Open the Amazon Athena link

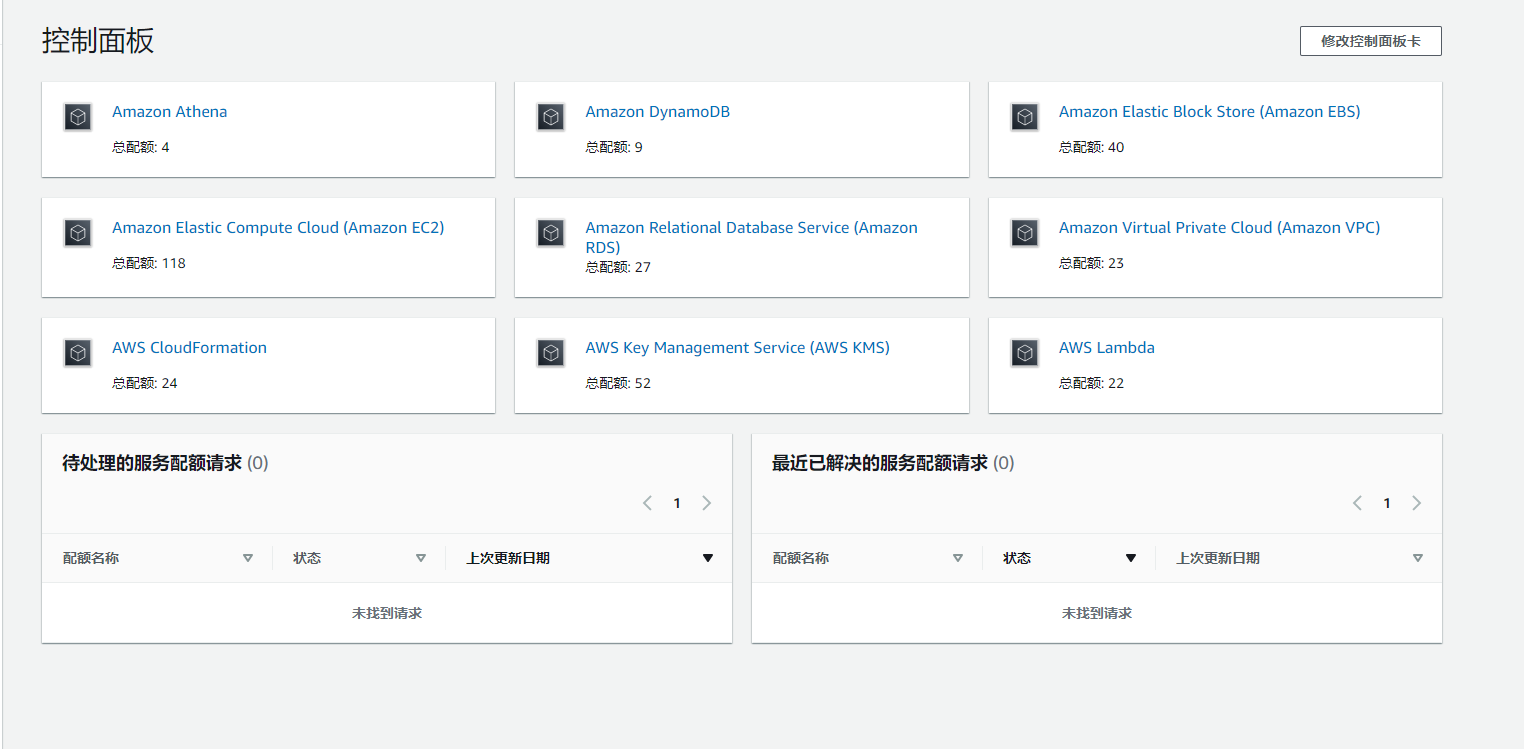[169, 112]
